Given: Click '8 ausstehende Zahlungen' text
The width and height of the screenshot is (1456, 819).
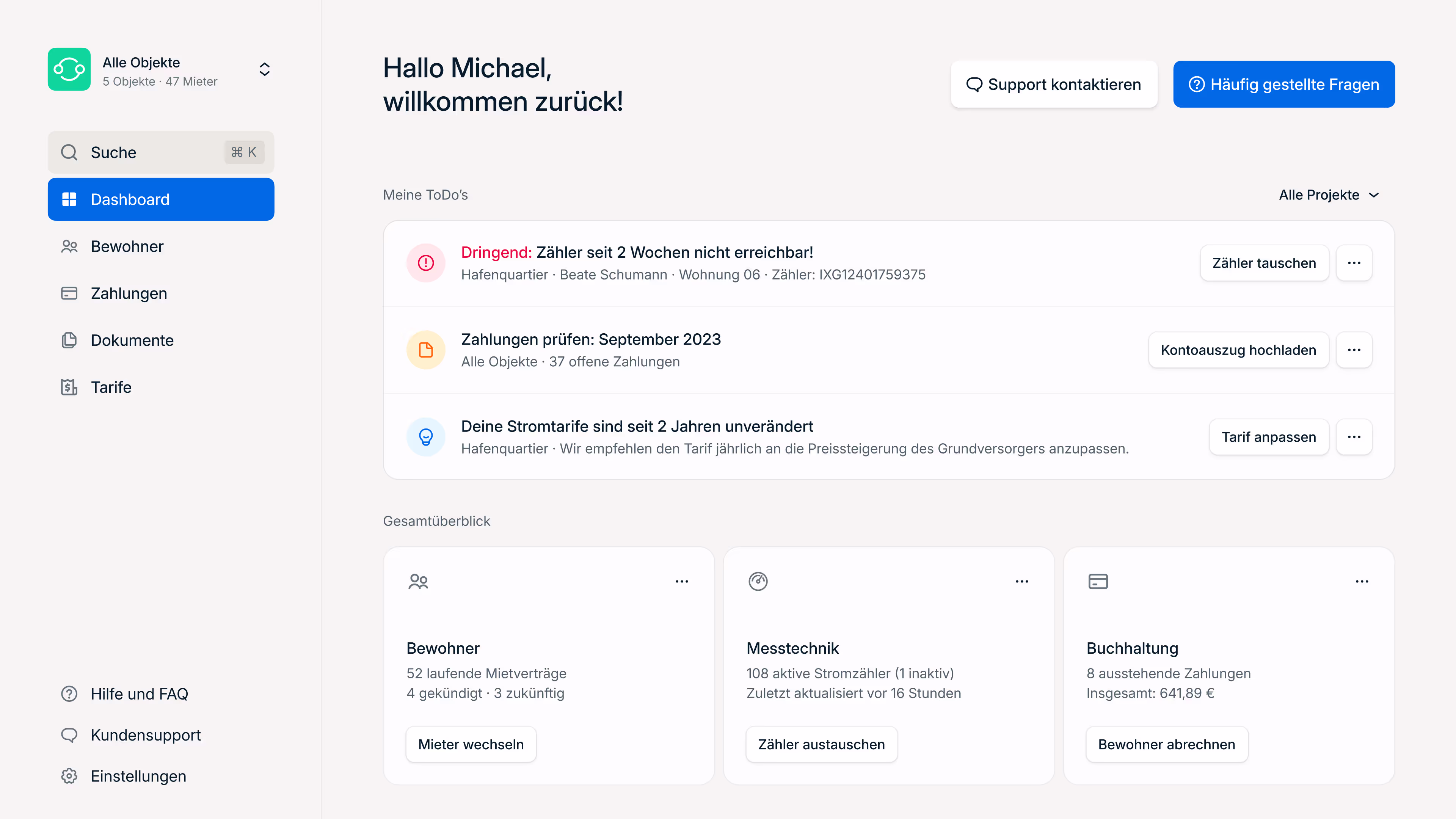Looking at the screenshot, I should pyautogui.click(x=1168, y=673).
